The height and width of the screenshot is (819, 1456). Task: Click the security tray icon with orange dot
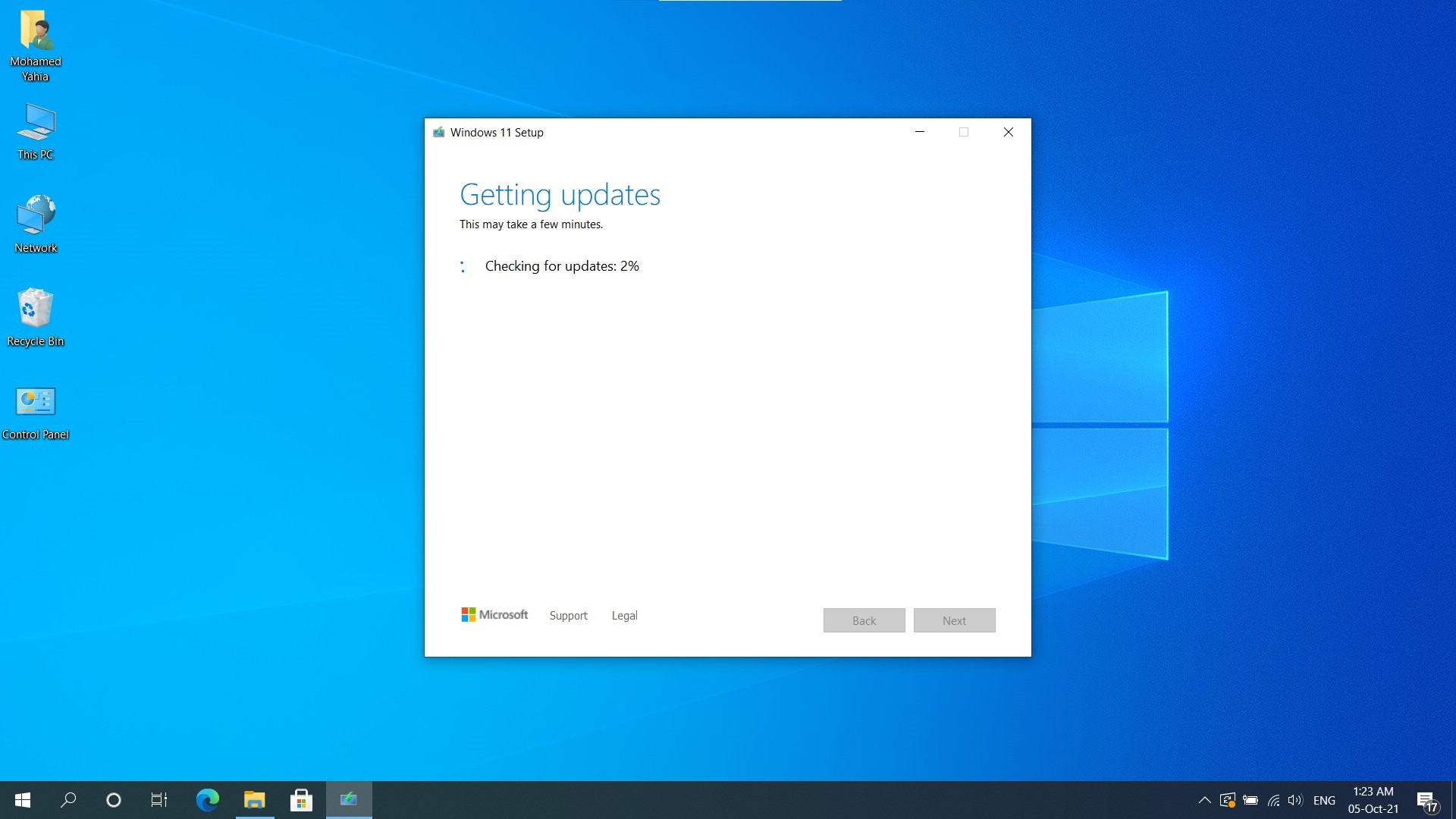click(1228, 800)
